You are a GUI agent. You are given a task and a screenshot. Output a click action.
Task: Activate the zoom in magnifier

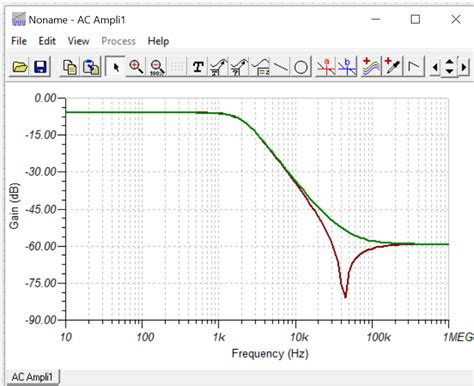136,67
